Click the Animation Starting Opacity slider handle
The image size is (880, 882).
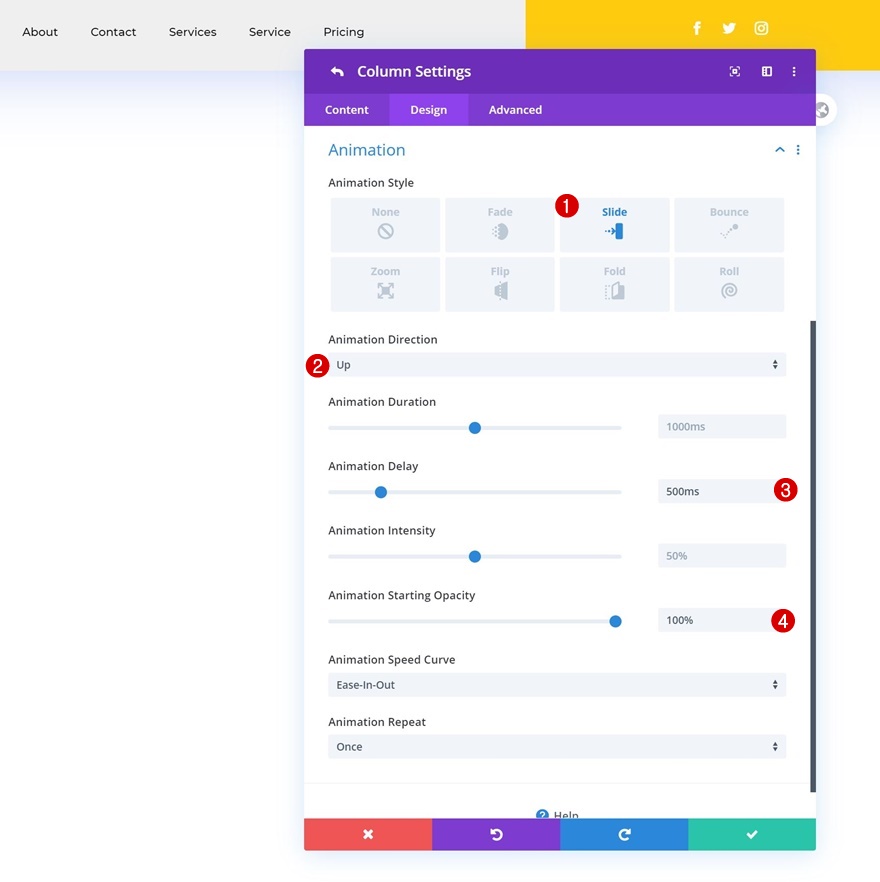click(616, 621)
